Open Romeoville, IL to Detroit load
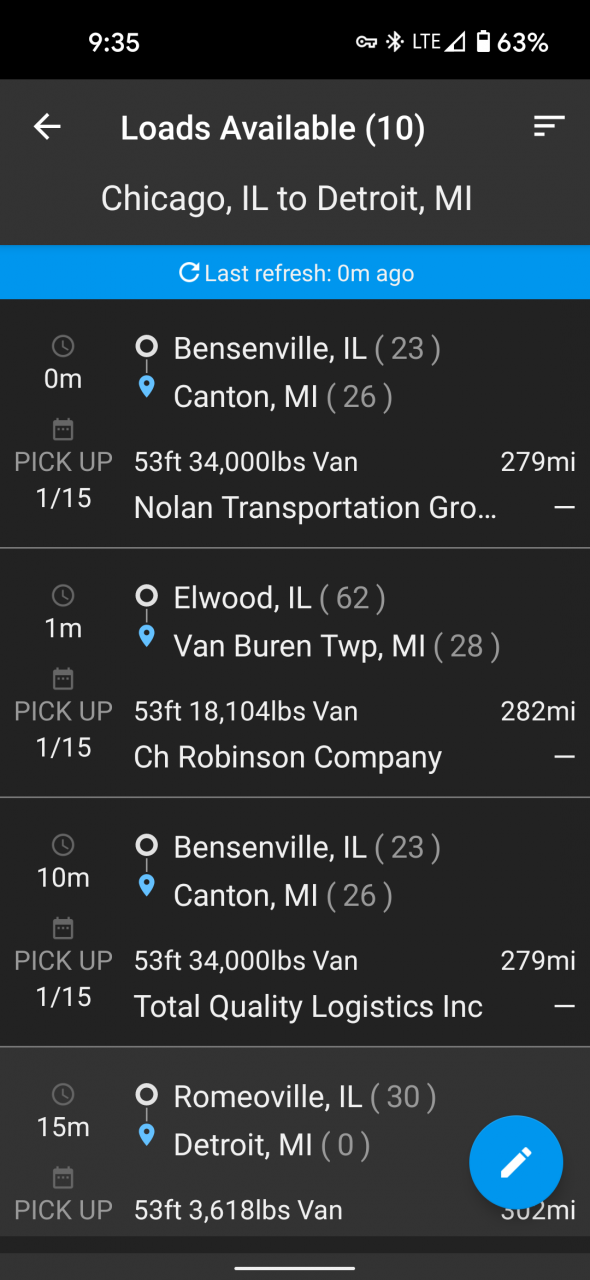Image resolution: width=590 pixels, height=1280 pixels. (295, 1142)
